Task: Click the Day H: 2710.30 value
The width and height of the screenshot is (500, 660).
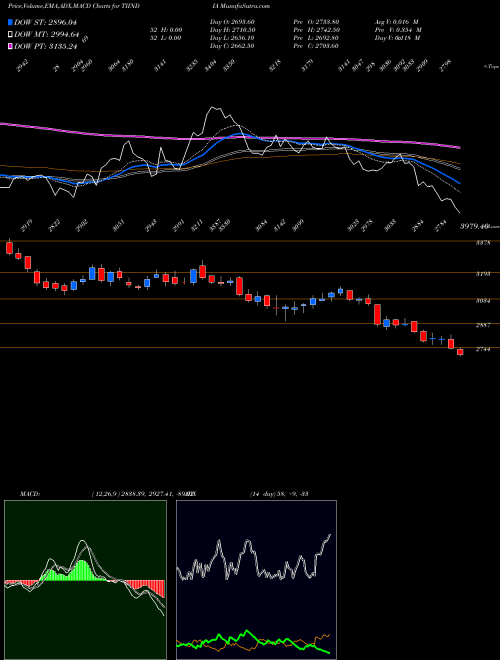Action: tap(232, 30)
